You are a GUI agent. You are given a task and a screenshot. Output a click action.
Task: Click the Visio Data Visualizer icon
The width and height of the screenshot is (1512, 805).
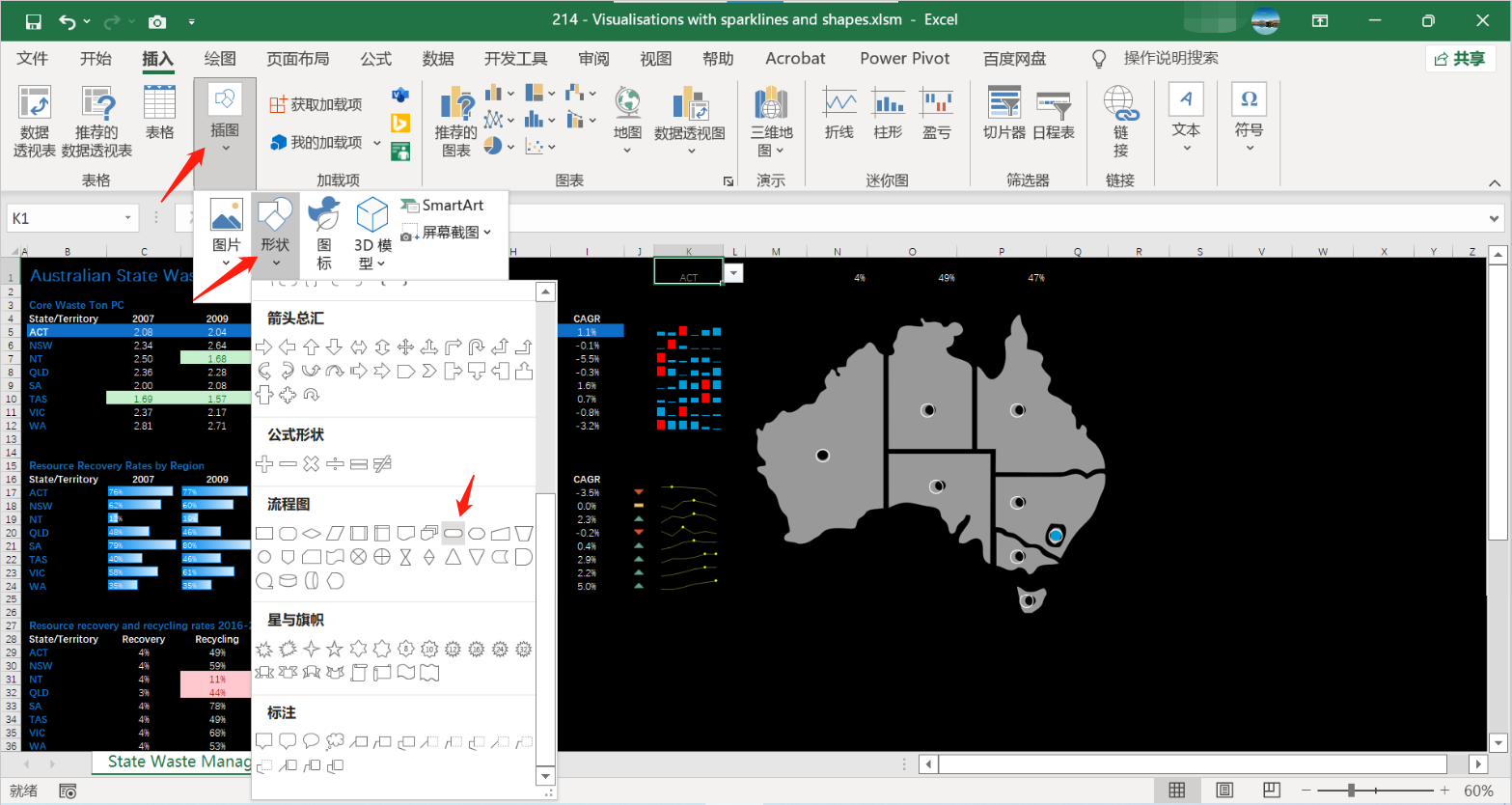[x=400, y=96]
